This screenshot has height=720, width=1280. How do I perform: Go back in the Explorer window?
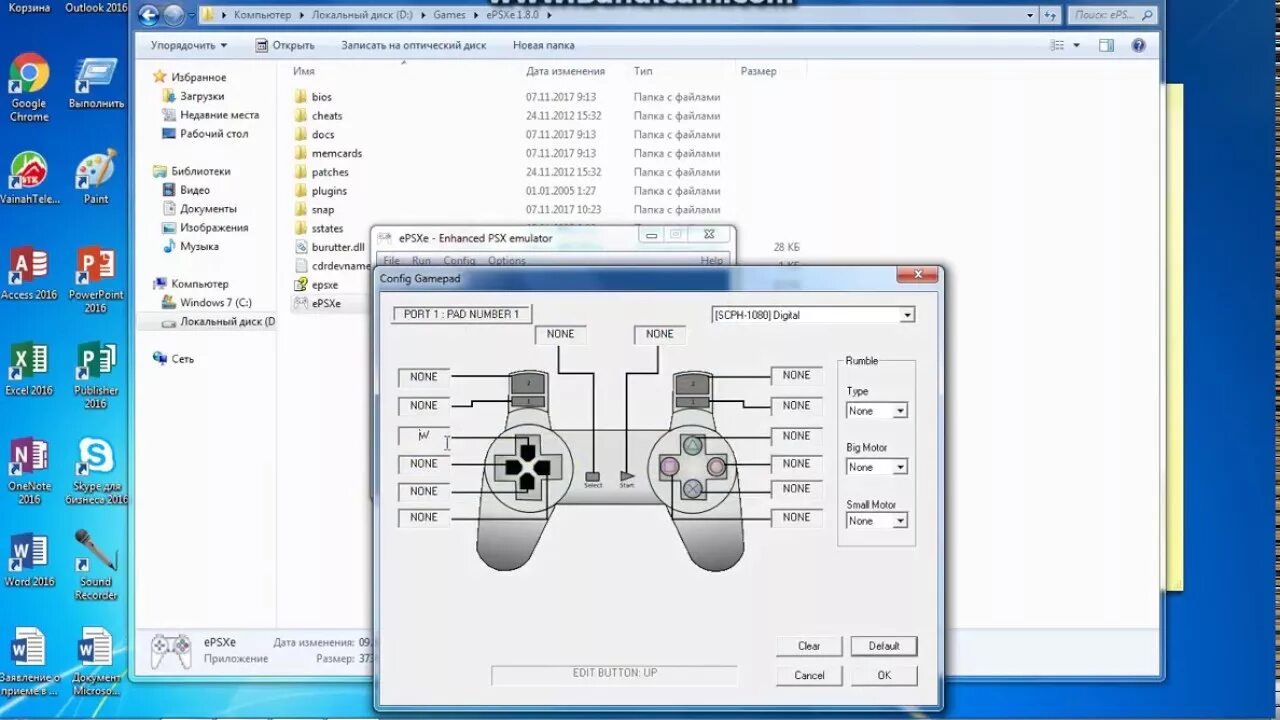[x=149, y=15]
